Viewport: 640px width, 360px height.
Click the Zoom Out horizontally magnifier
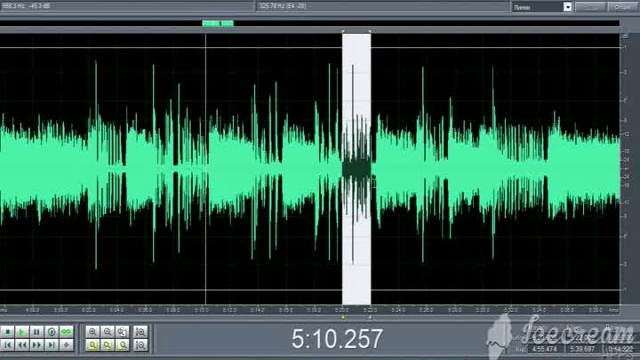point(107,332)
